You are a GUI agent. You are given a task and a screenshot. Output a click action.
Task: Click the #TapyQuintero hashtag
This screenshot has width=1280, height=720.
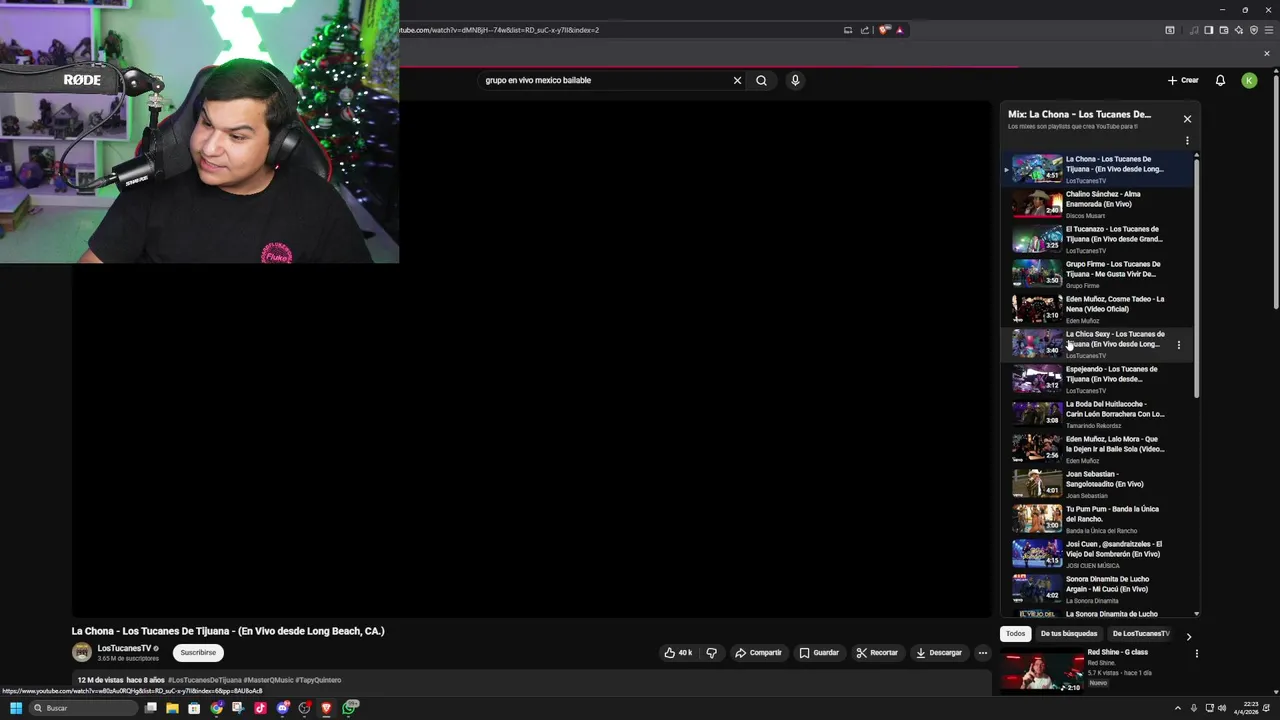point(318,680)
